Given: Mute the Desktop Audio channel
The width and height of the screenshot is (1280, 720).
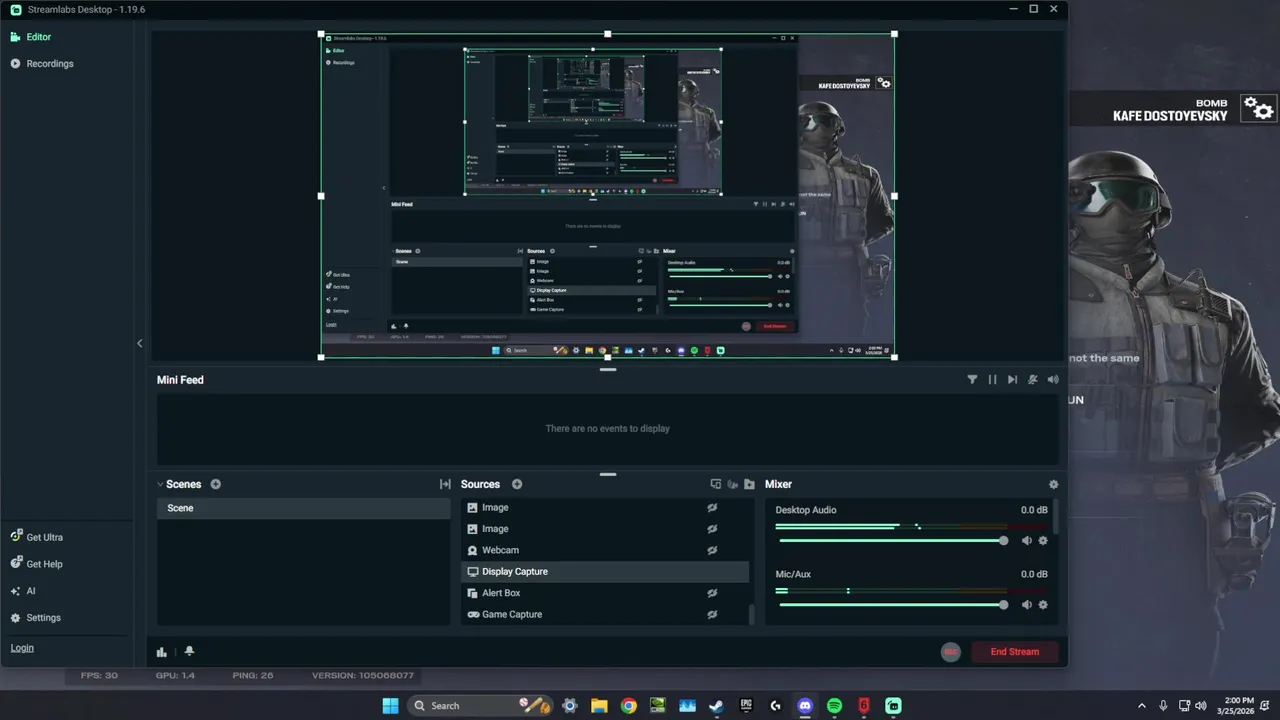Looking at the screenshot, I should tap(1026, 541).
